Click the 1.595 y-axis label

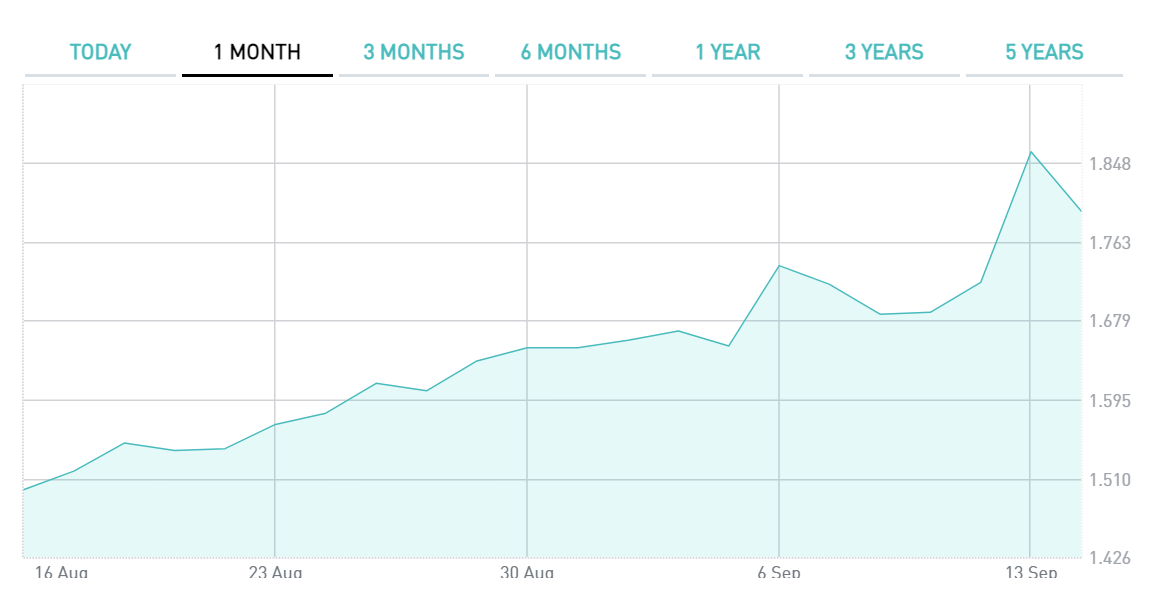point(1110,401)
